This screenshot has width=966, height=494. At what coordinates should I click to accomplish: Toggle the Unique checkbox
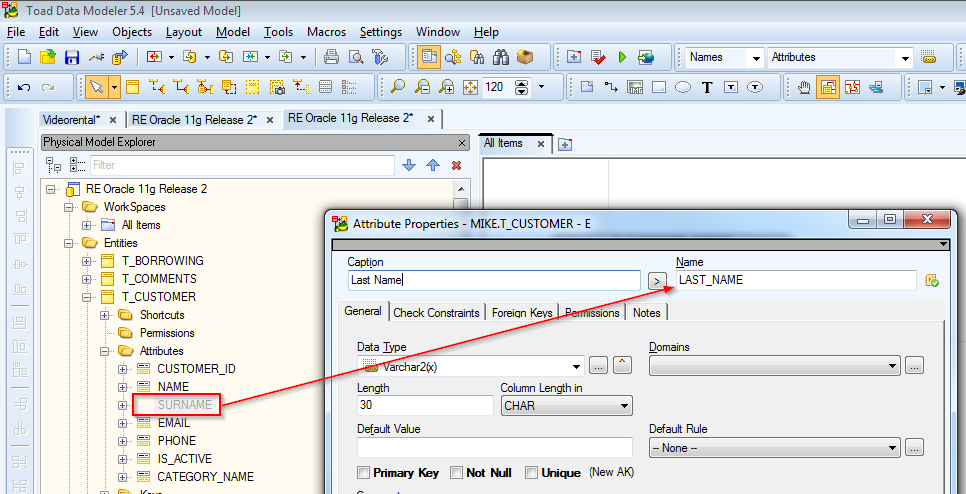(x=532, y=472)
